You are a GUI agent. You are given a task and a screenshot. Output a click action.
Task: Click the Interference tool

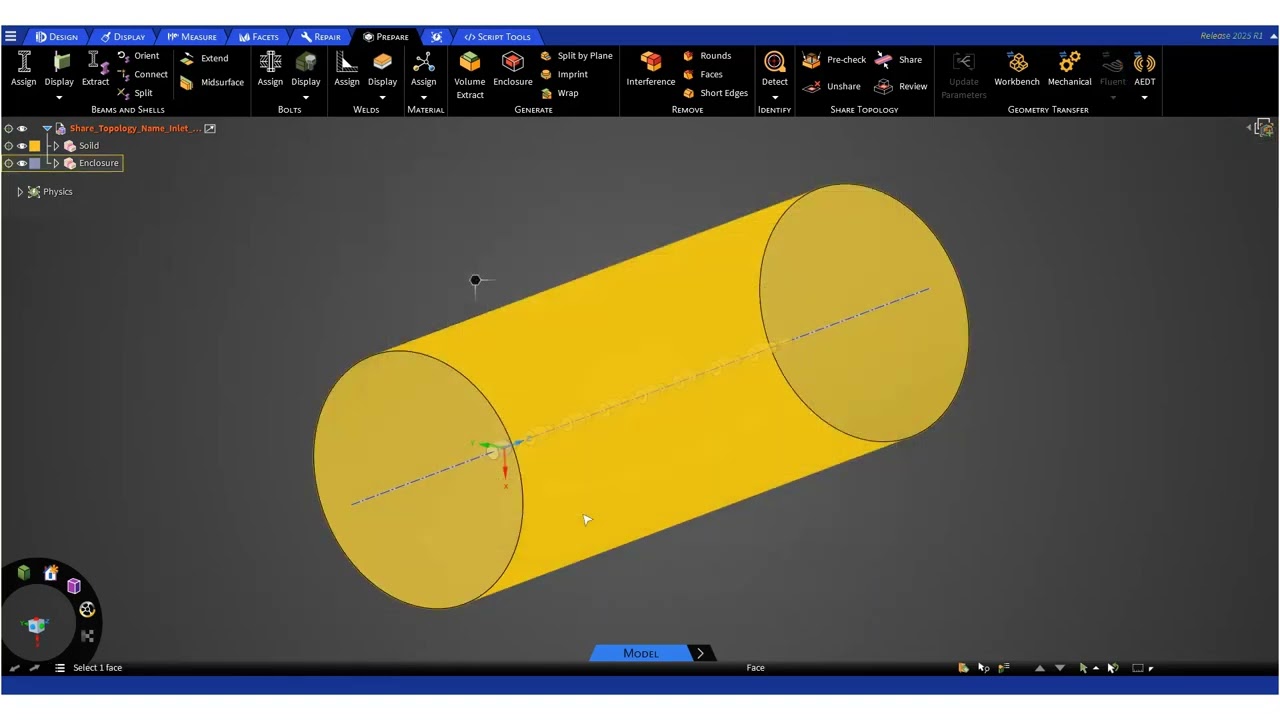(651, 69)
